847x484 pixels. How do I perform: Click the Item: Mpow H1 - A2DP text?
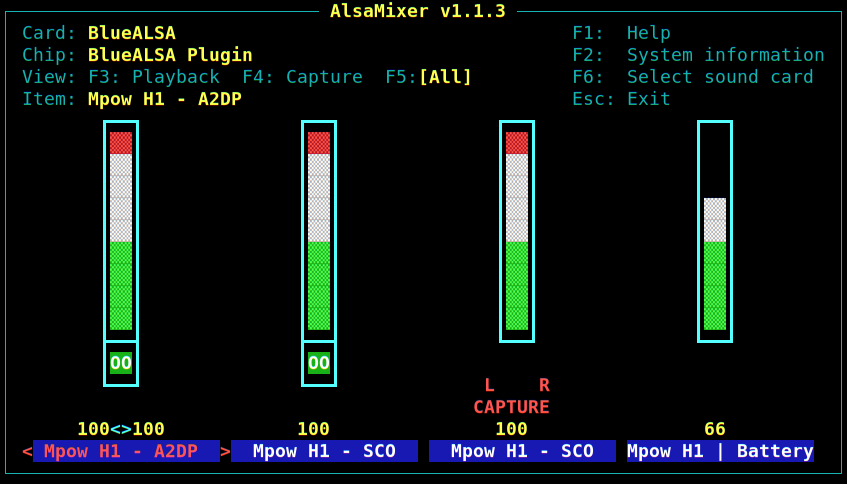point(132,99)
